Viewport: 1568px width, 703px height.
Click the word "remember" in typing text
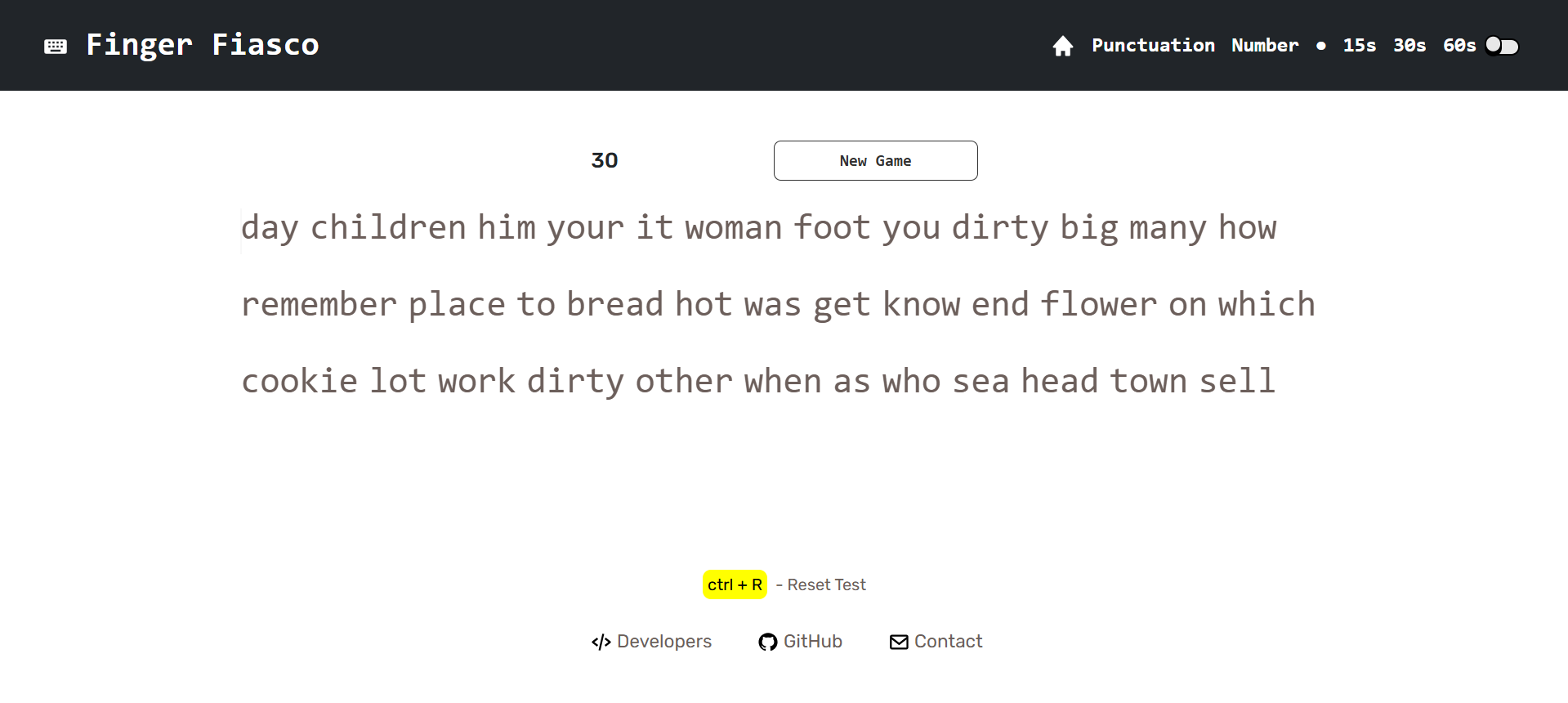pyautogui.click(x=319, y=305)
